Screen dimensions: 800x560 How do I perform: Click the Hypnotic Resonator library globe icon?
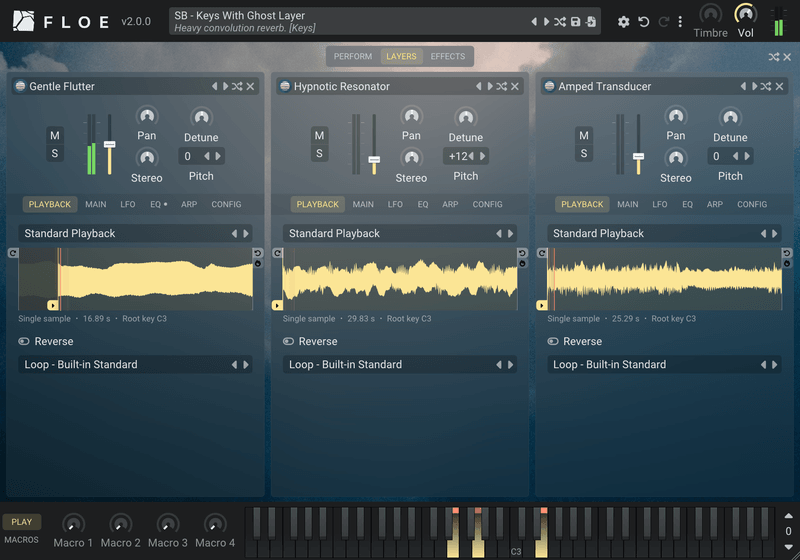point(285,86)
